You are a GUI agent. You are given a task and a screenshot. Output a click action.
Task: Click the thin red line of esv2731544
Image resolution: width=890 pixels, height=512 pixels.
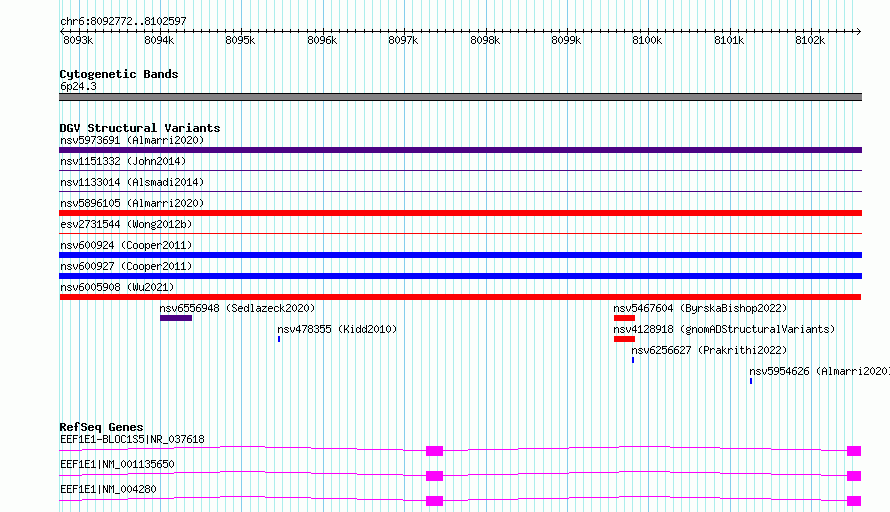(460, 233)
